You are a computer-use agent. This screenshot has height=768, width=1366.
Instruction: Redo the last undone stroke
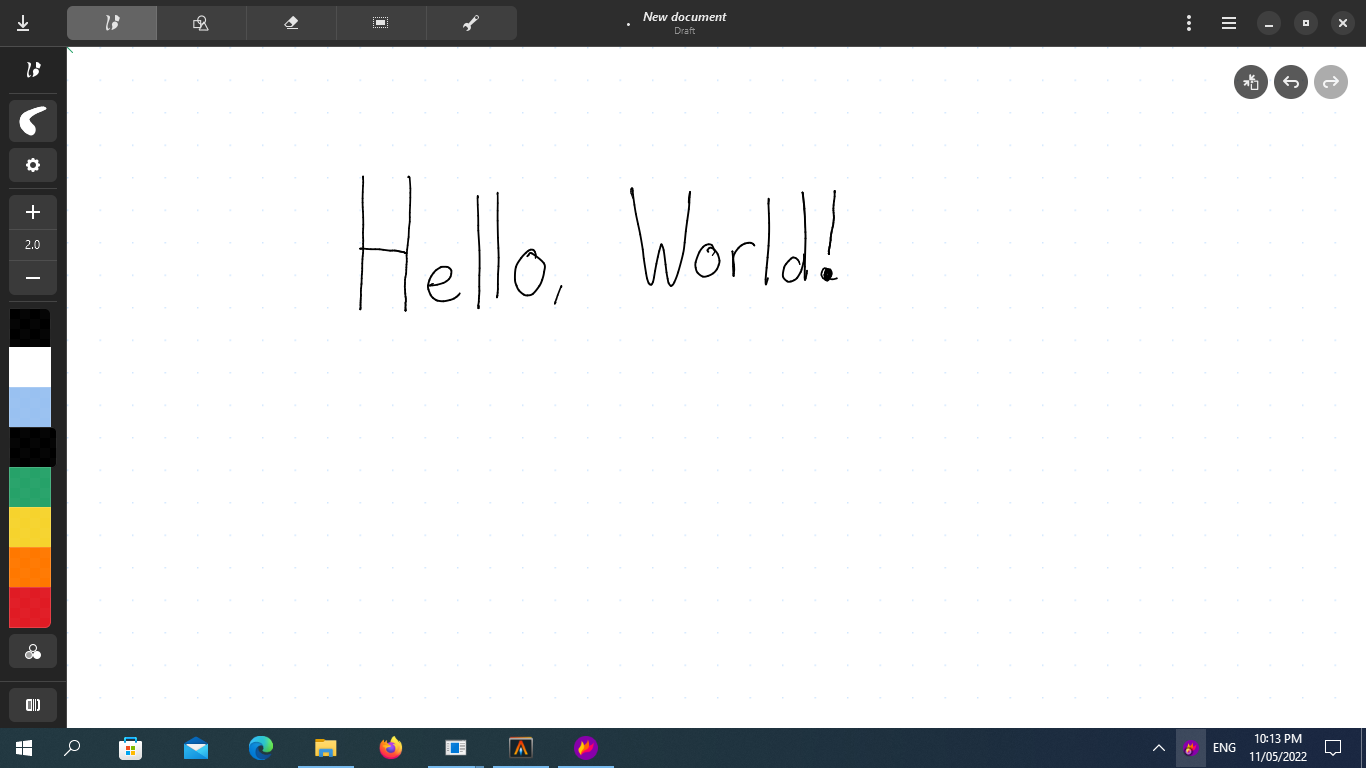1331,82
